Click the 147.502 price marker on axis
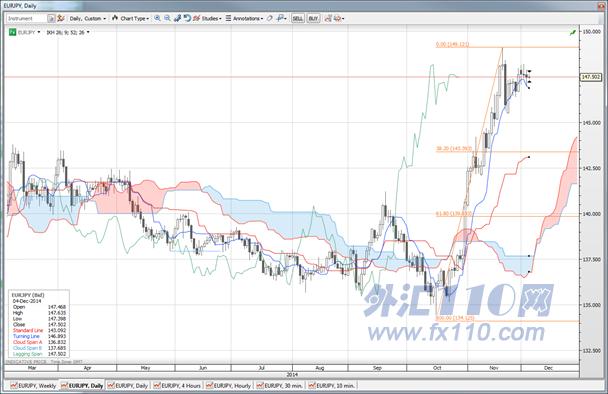 pos(591,77)
